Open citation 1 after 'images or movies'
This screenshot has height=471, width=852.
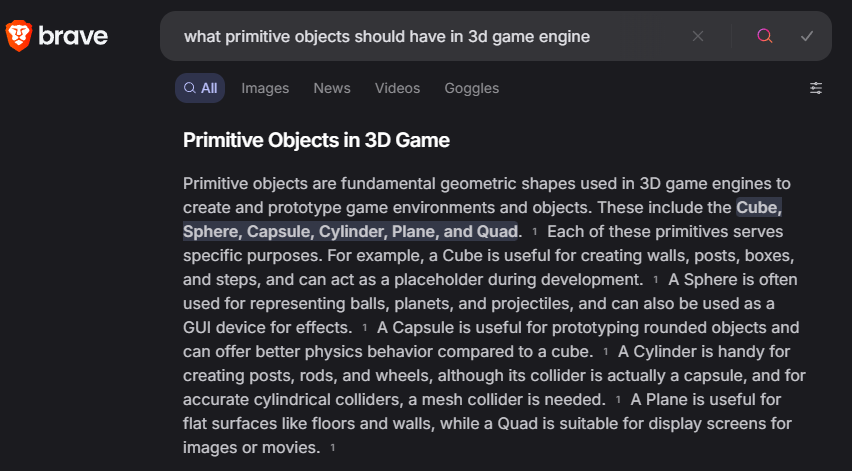click(333, 448)
